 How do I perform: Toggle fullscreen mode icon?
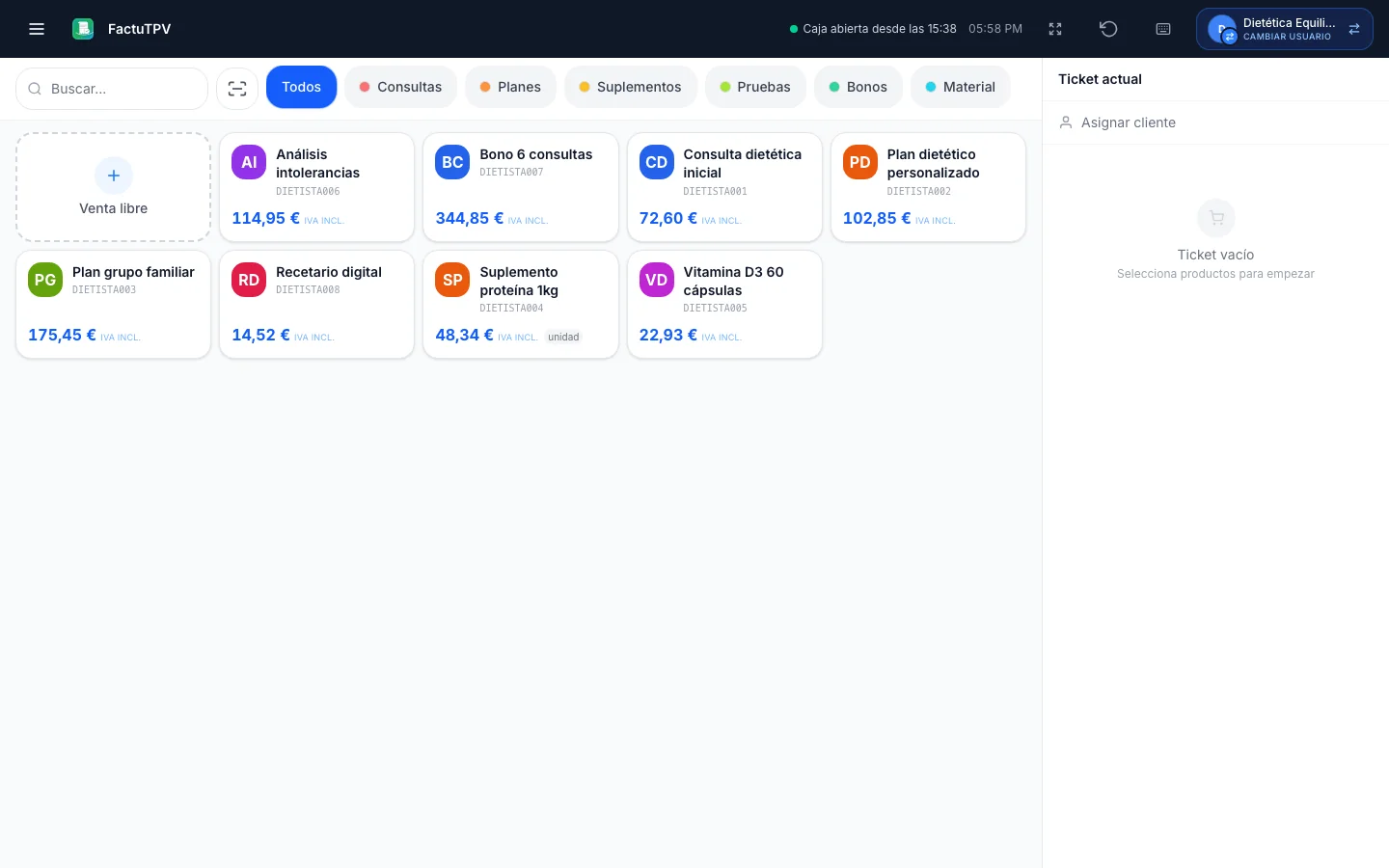coord(1055,29)
